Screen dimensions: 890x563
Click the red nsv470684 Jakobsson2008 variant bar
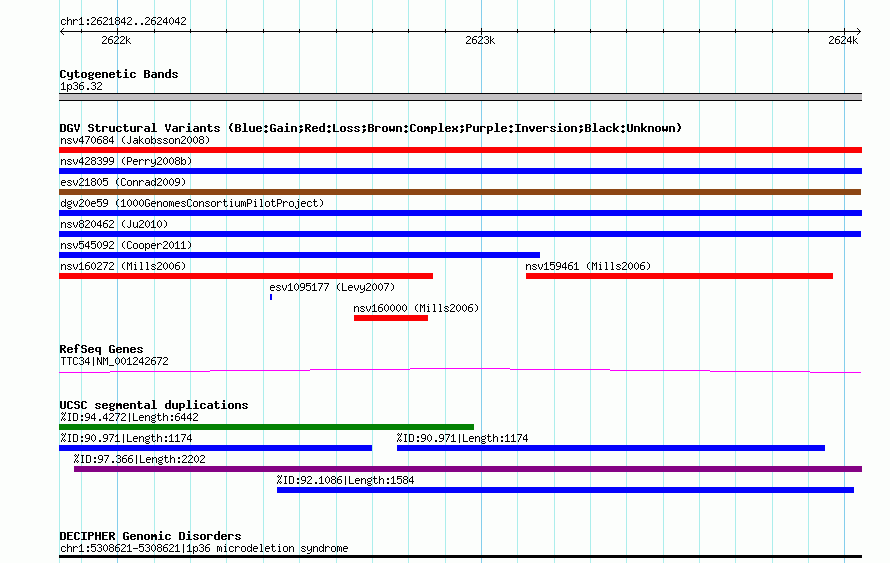[x=460, y=150]
